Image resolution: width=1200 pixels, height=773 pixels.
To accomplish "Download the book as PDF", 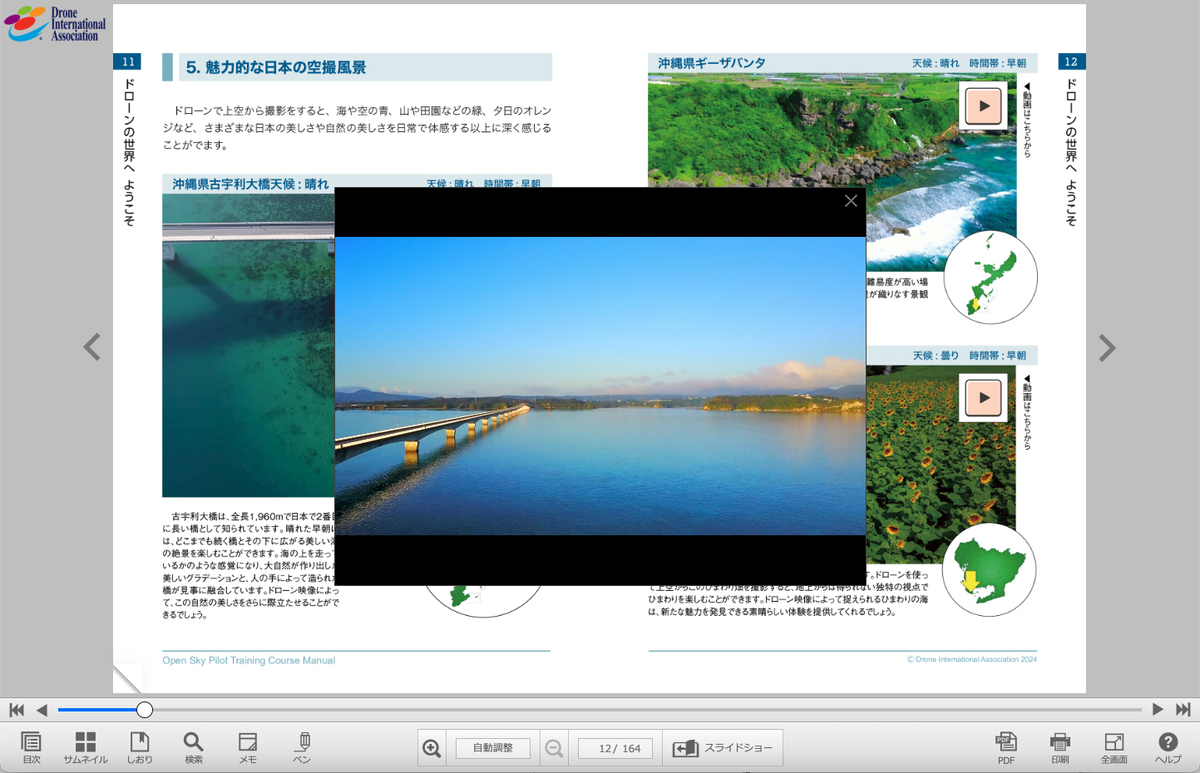I will pyautogui.click(x=1006, y=747).
